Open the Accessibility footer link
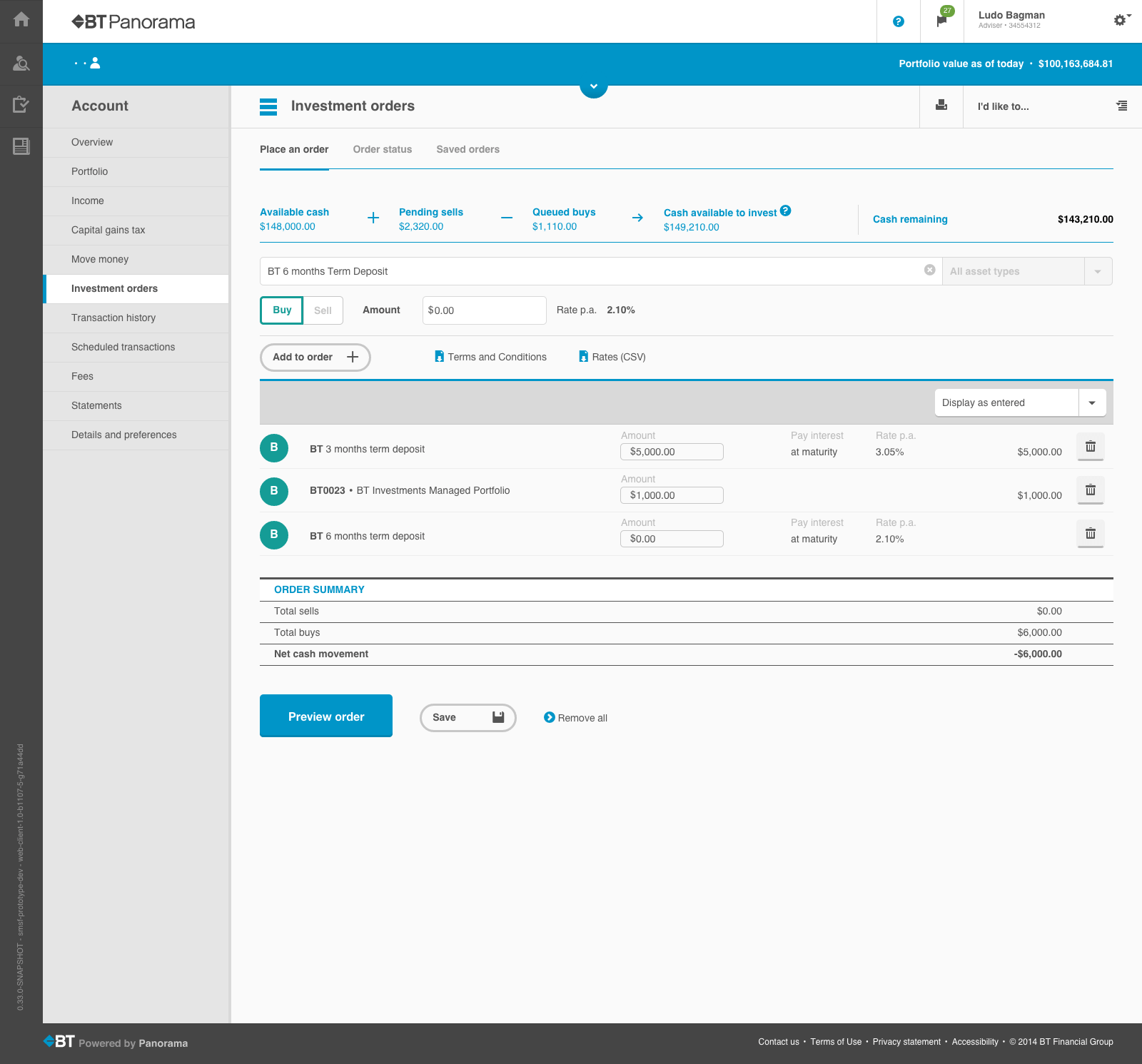Viewport: 1142px width, 1064px height. tap(975, 1042)
